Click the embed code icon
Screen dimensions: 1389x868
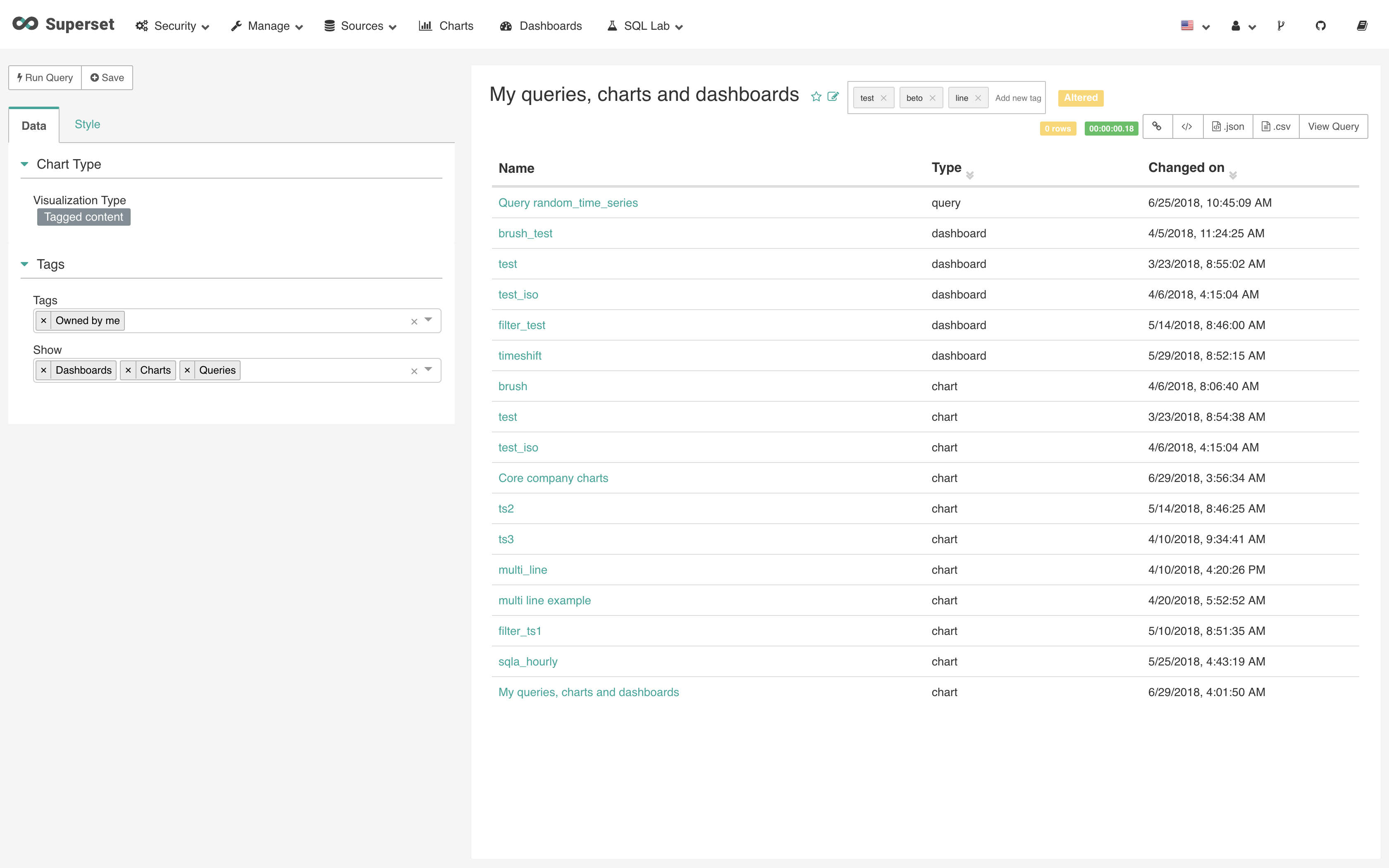coord(1187,126)
